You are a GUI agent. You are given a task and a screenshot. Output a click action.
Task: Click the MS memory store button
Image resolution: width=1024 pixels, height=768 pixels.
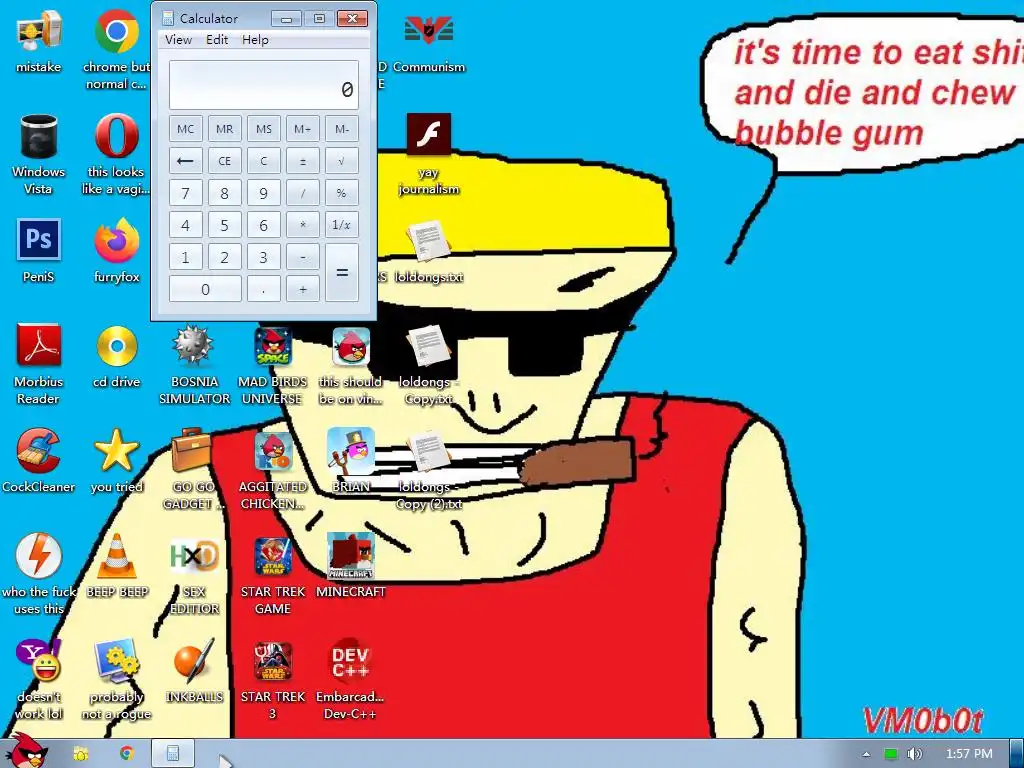(x=264, y=129)
